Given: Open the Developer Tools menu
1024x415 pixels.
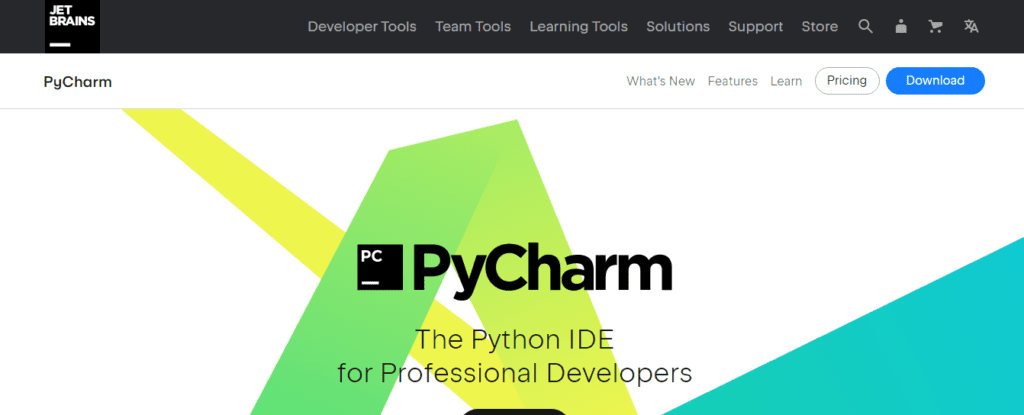Looking at the screenshot, I should pyautogui.click(x=362, y=27).
